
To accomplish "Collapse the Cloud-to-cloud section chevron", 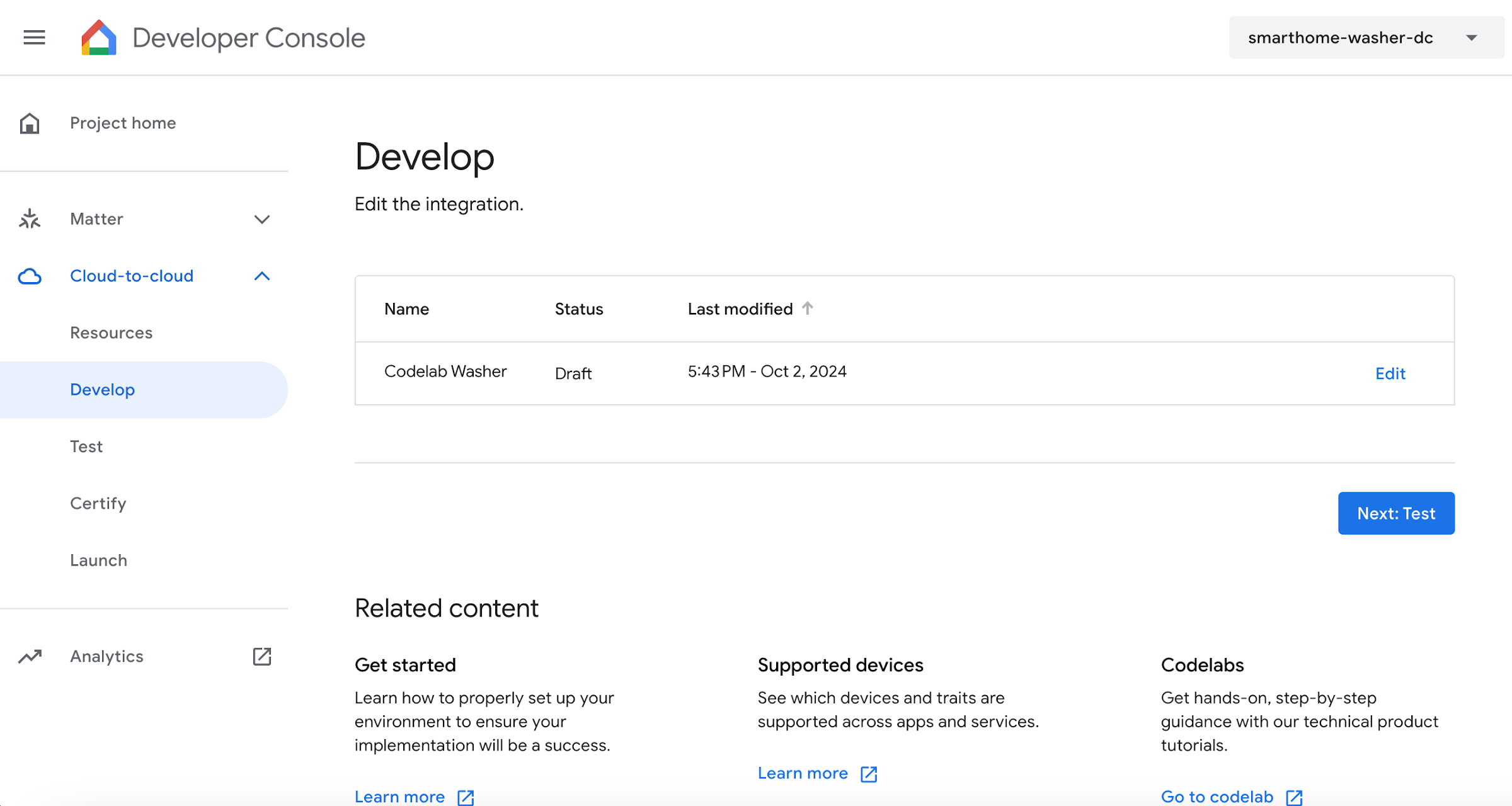I will click(x=262, y=276).
